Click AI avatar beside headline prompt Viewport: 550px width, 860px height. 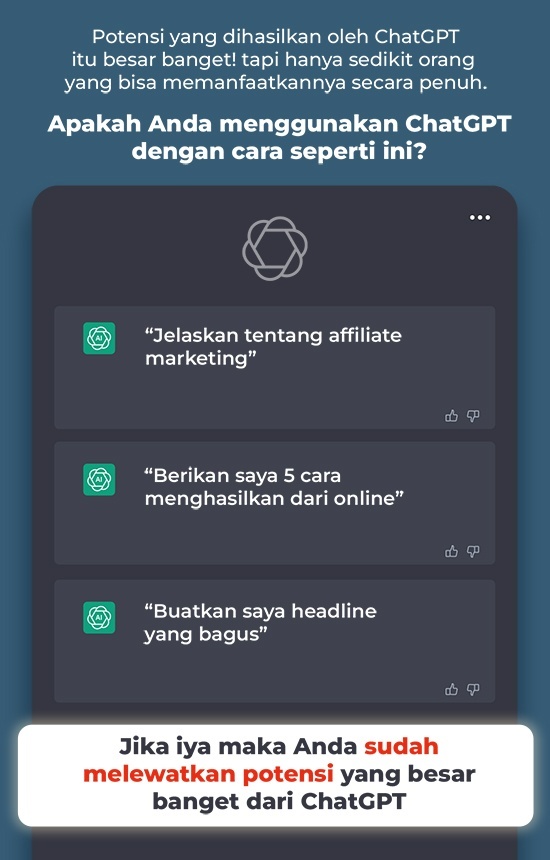(99, 618)
